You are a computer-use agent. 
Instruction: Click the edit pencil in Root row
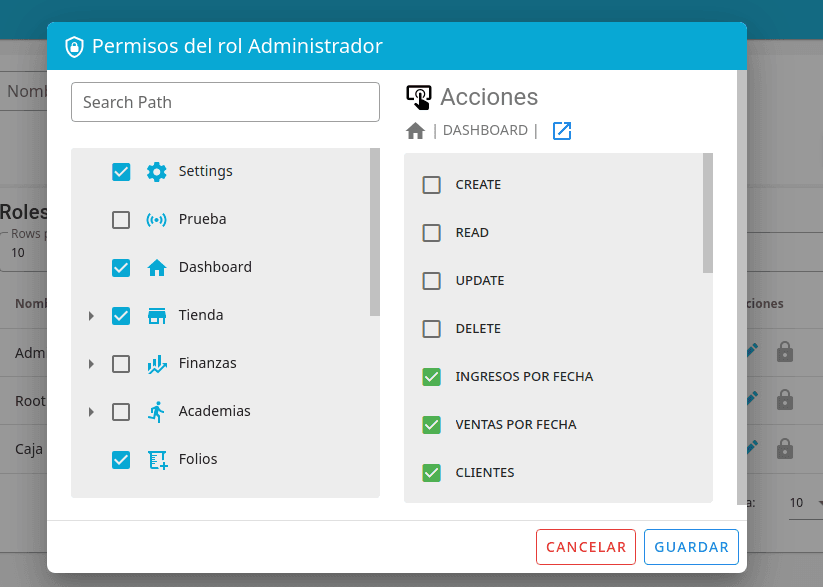[x=753, y=398]
